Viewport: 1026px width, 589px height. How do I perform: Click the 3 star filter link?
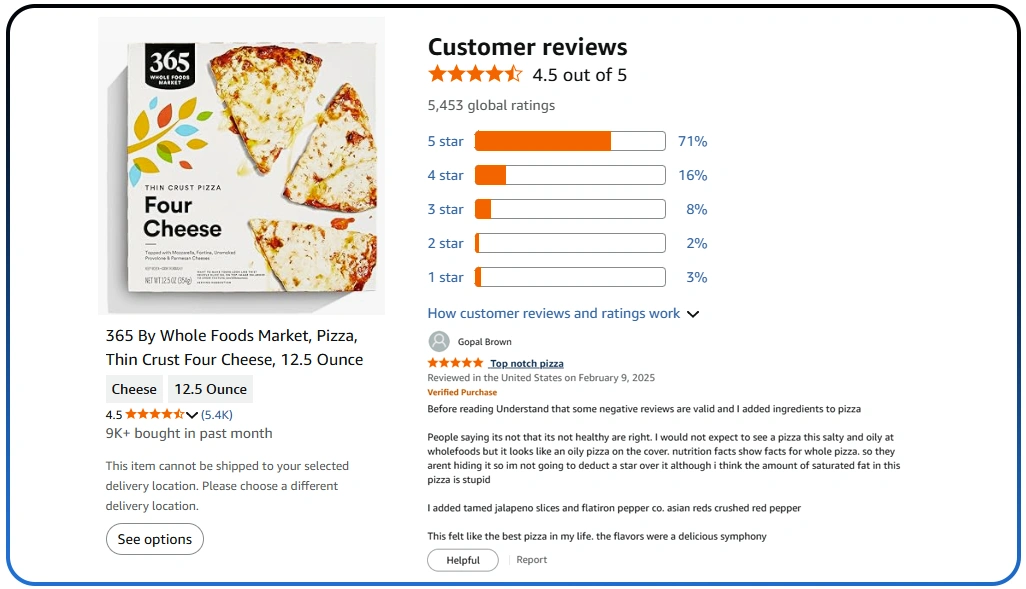pyautogui.click(x=445, y=209)
